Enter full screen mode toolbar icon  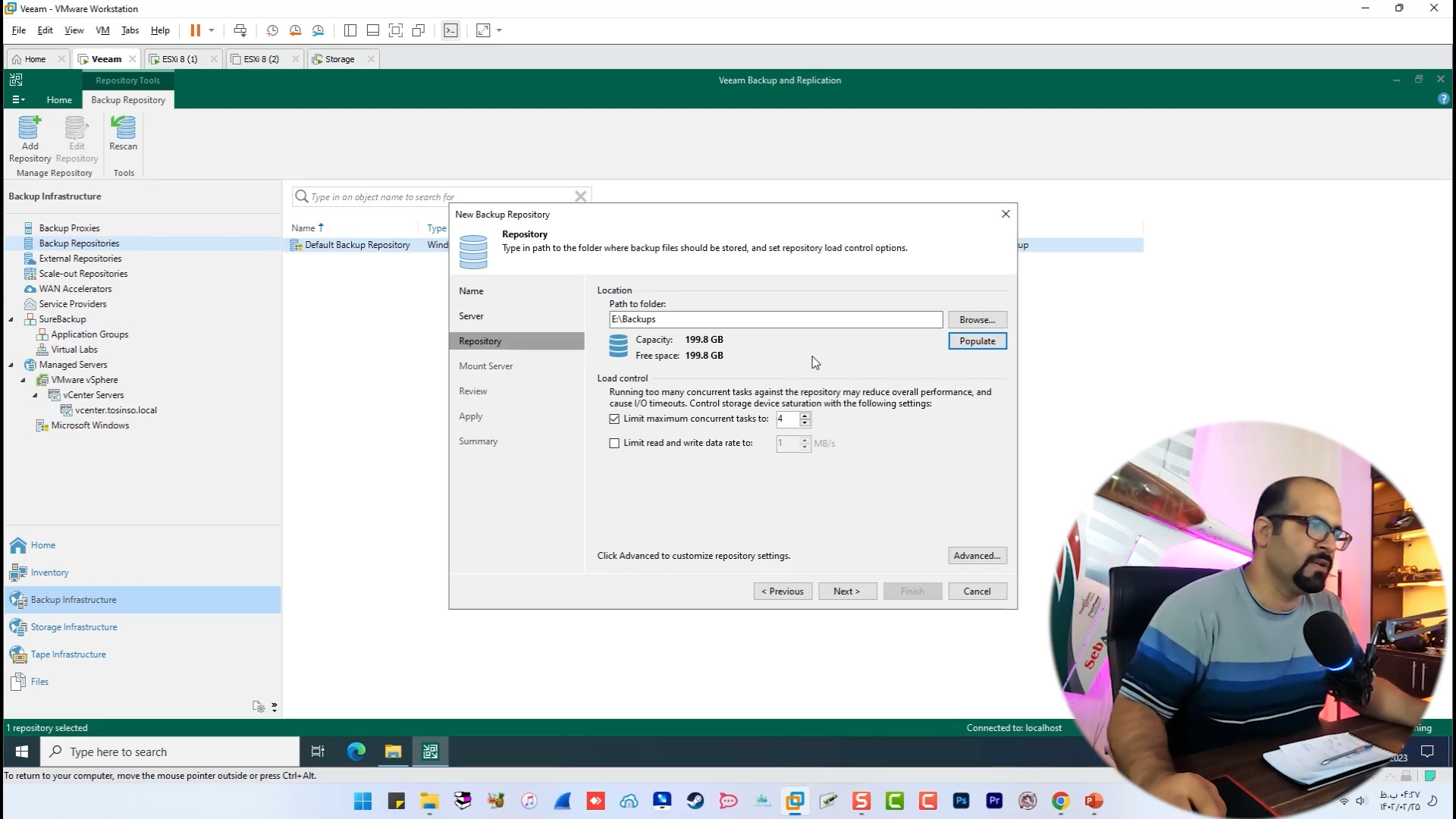[395, 30]
